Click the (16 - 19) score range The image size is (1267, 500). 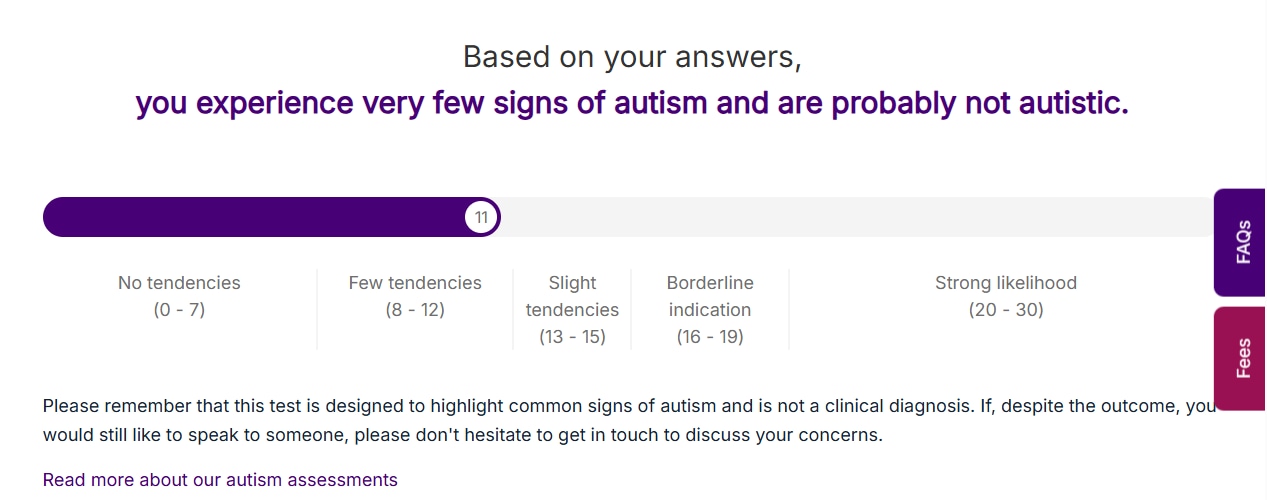(710, 337)
